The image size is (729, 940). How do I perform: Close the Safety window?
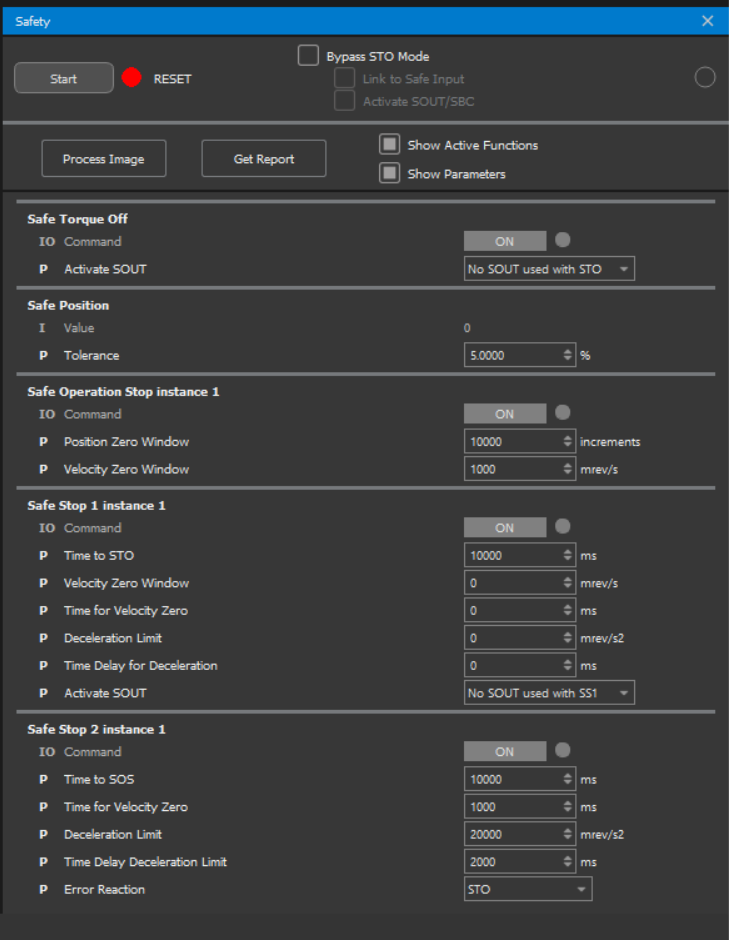(x=708, y=21)
